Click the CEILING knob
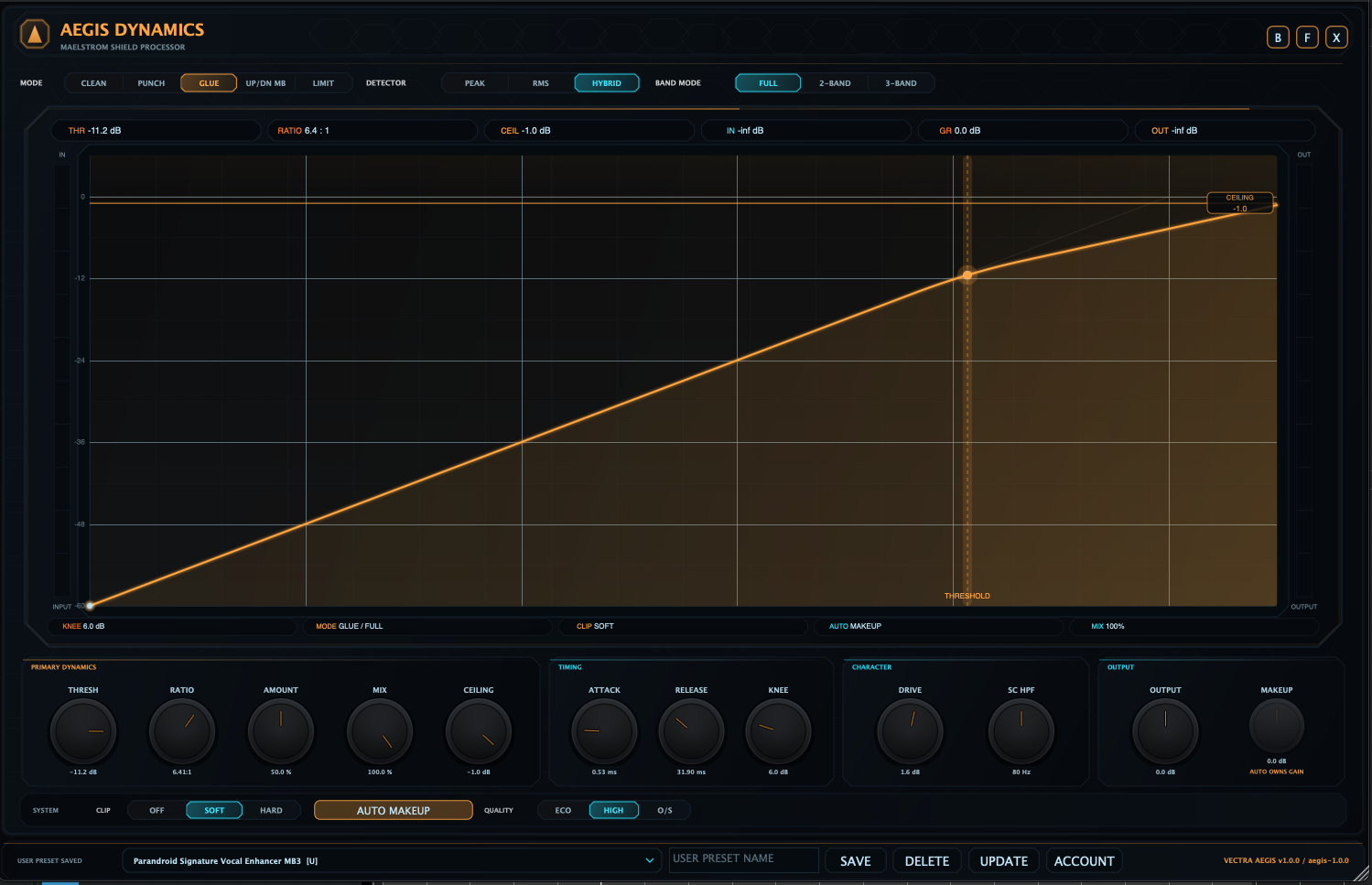 click(479, 731)
